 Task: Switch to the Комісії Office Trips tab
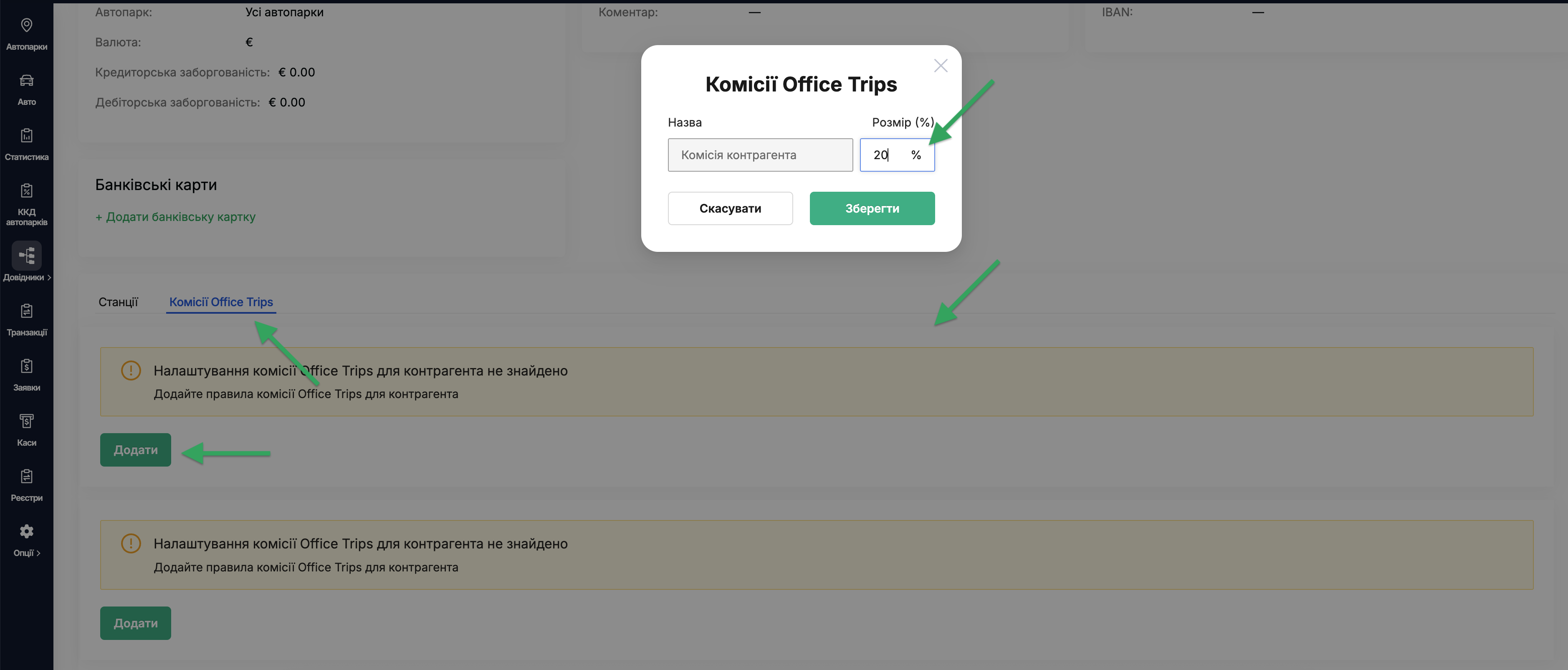coord(221,302)
